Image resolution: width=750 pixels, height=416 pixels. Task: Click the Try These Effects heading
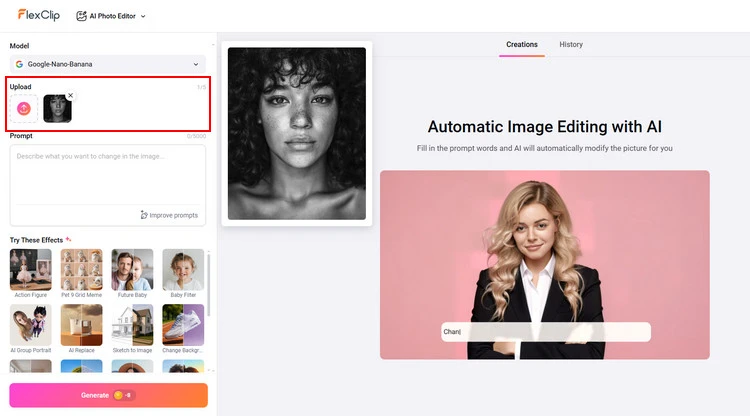36,240
